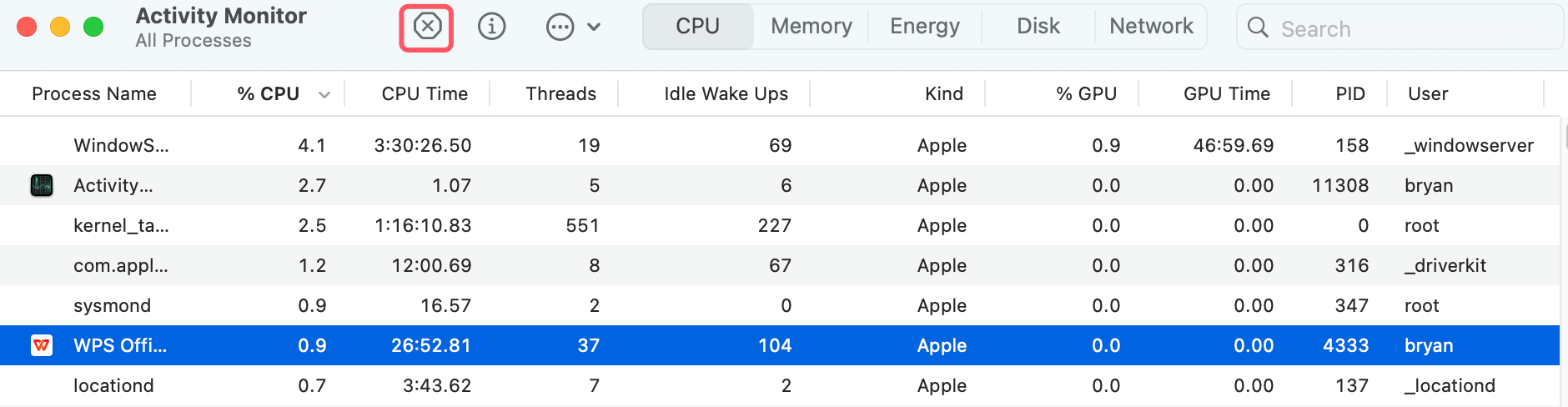The image size is (1568, 407).
Task: Select the CPU tab
Action: [x=697, y=27]
